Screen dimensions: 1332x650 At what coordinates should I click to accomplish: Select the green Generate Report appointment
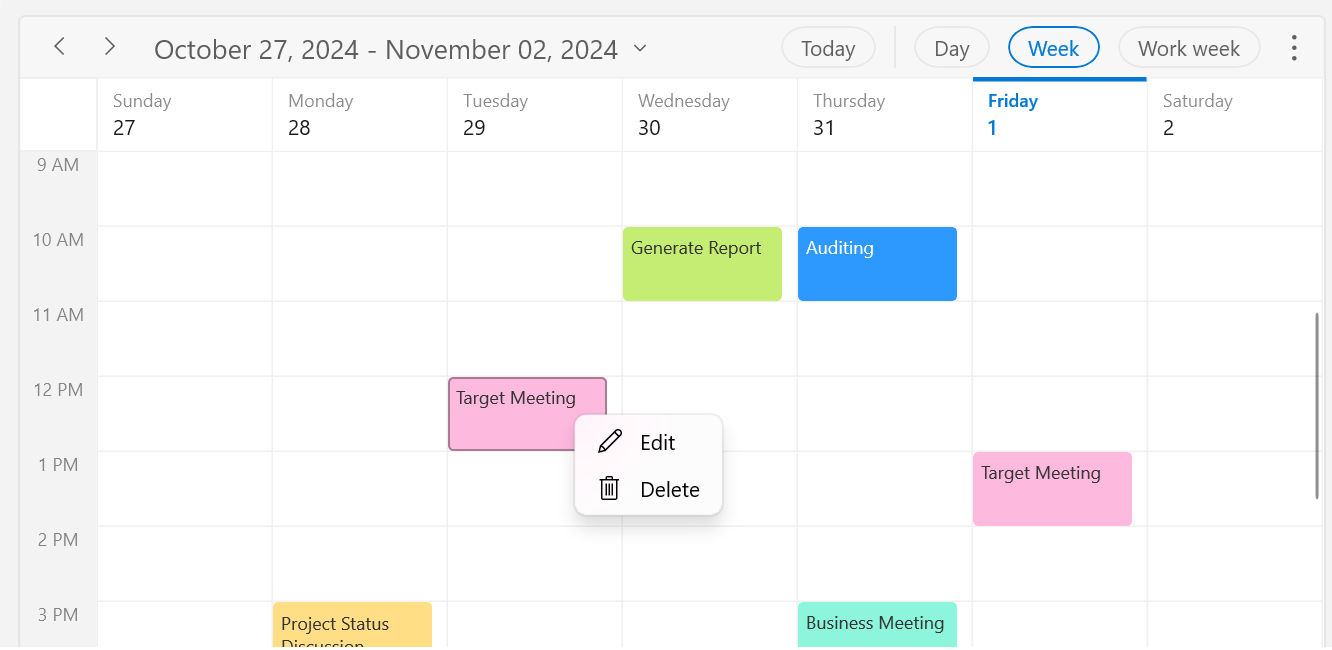[x=702, y=265]
